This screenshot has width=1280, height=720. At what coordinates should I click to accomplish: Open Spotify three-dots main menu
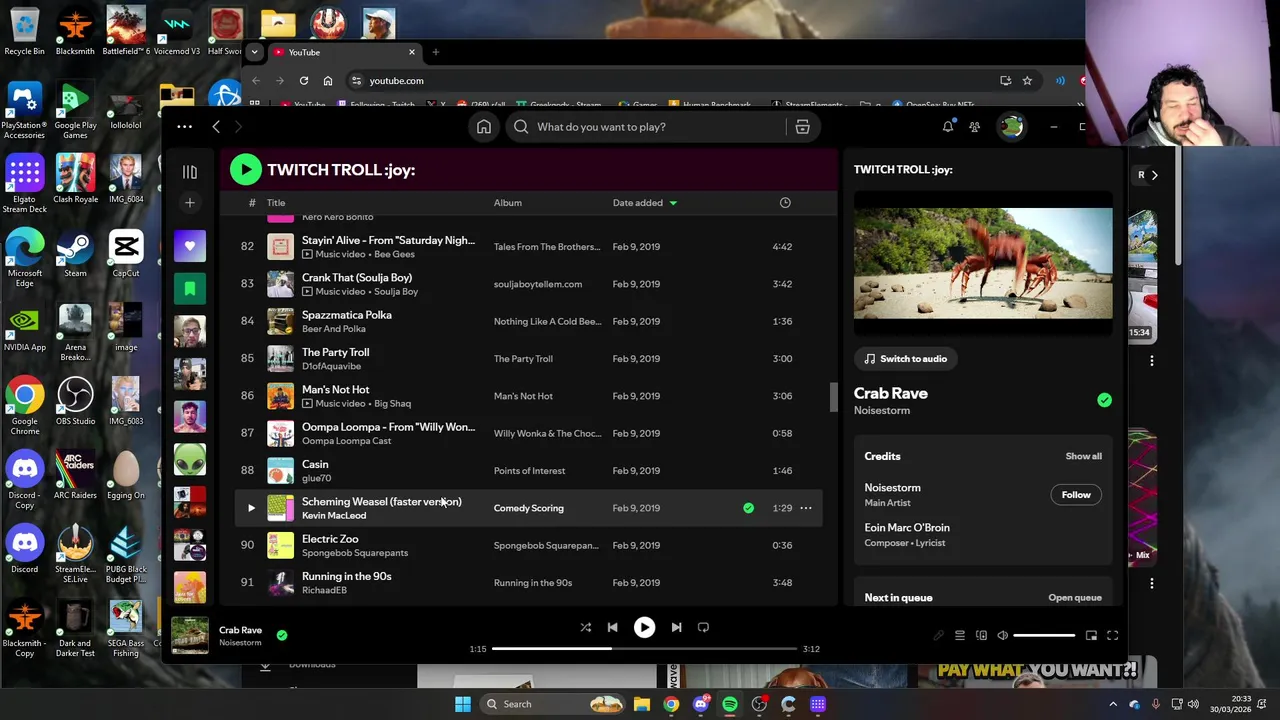tap(184, 127)
